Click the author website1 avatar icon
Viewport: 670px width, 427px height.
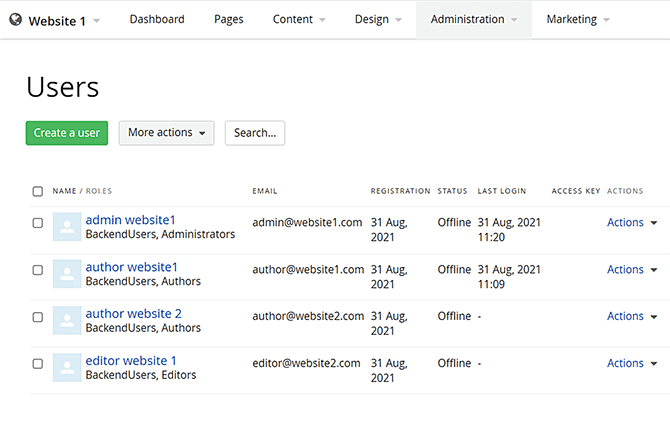point(67,274)
